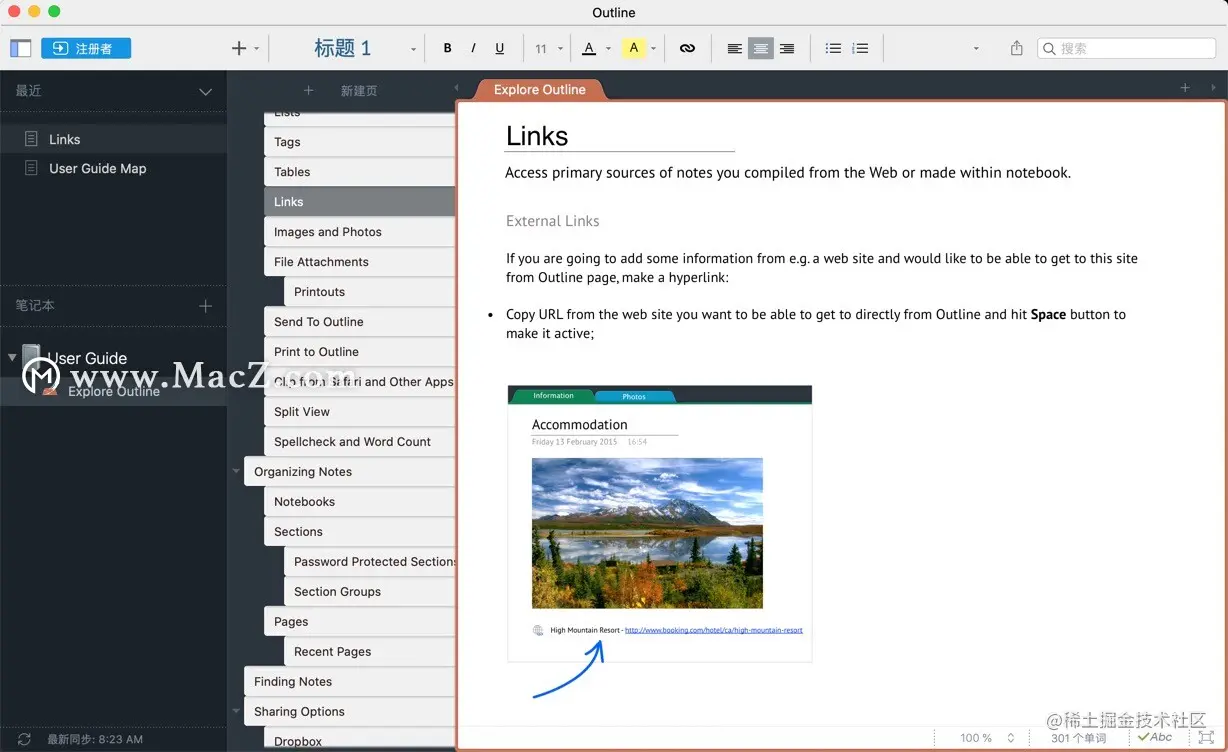Open the Send To Outline page
This screenshot has width=1228, height=752.
pos(360,322)
